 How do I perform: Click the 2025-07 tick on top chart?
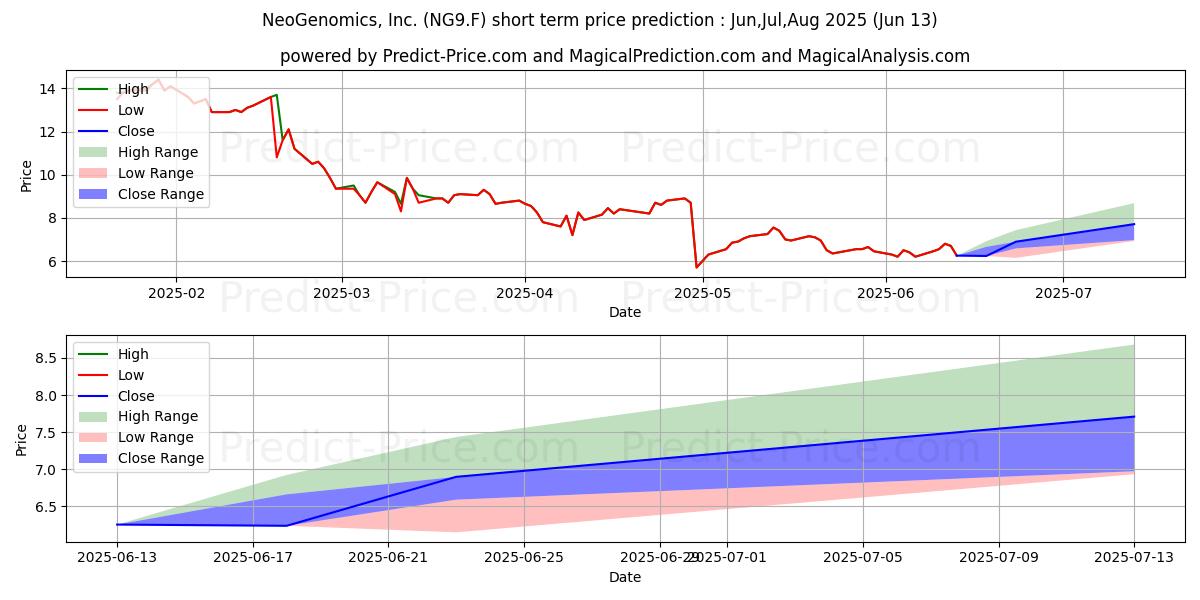point(1062,292)
